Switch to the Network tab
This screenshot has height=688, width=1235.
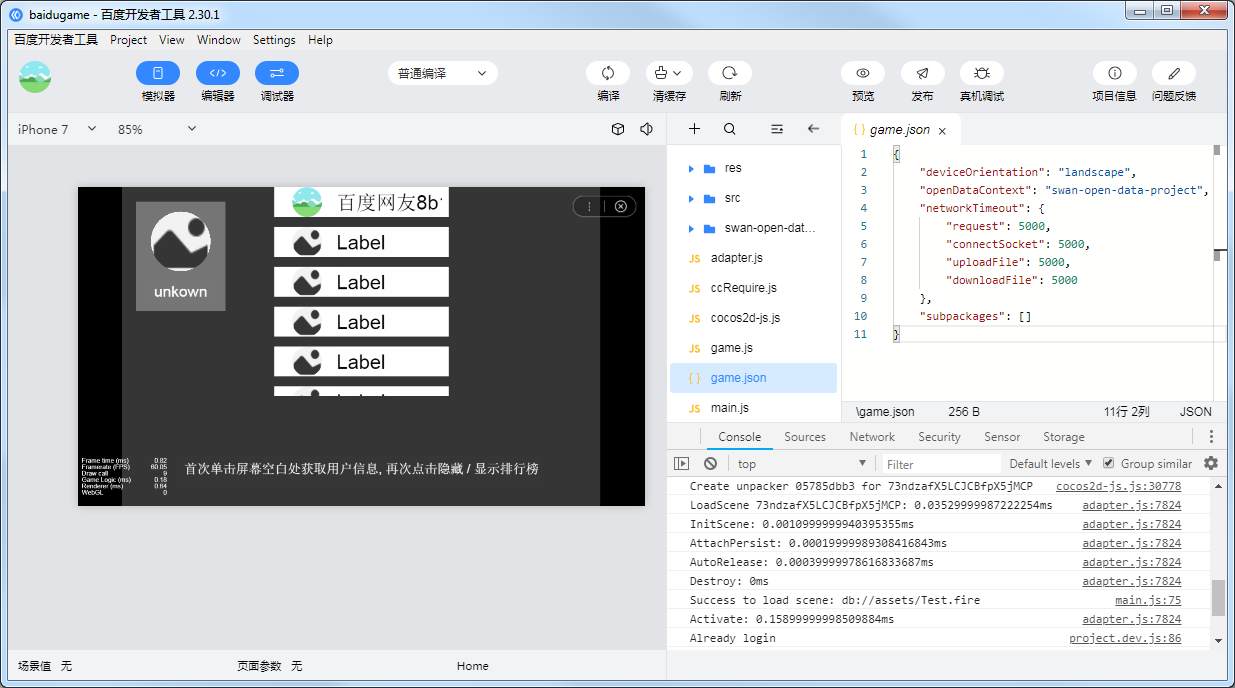(x=872, y=437)
